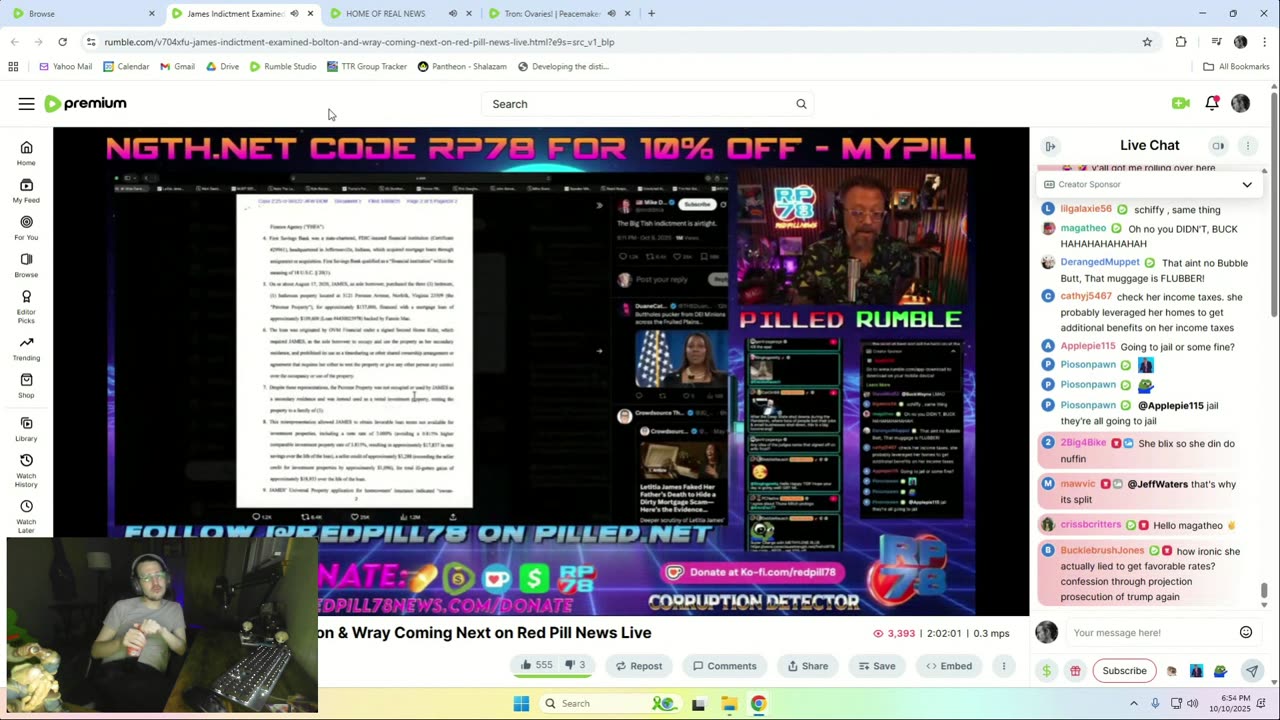Screen dimensions: 1280x720
Task: Open more video options menu
Action: click(1004, 666)
